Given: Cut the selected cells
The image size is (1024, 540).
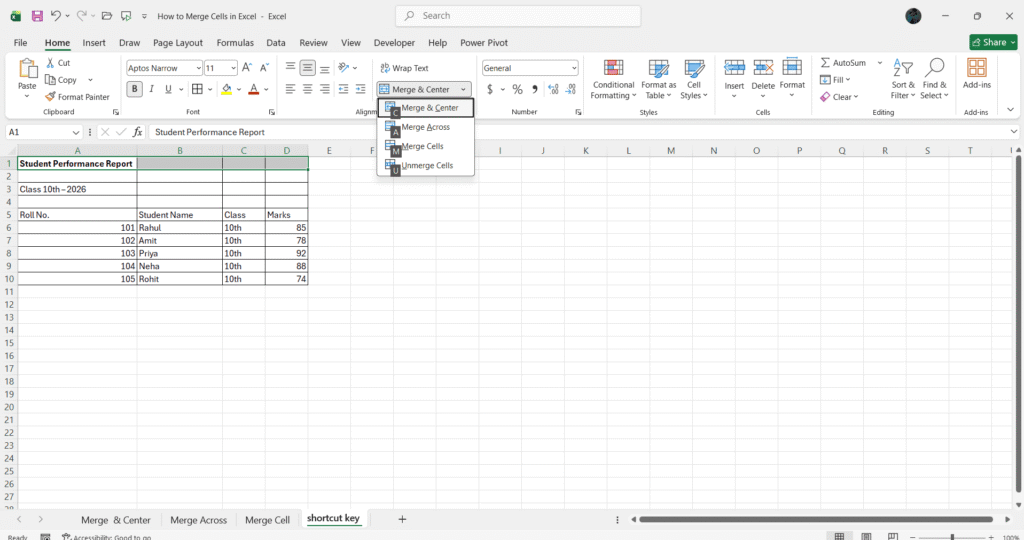Looking at the screenshot, I should coord(58,63).
